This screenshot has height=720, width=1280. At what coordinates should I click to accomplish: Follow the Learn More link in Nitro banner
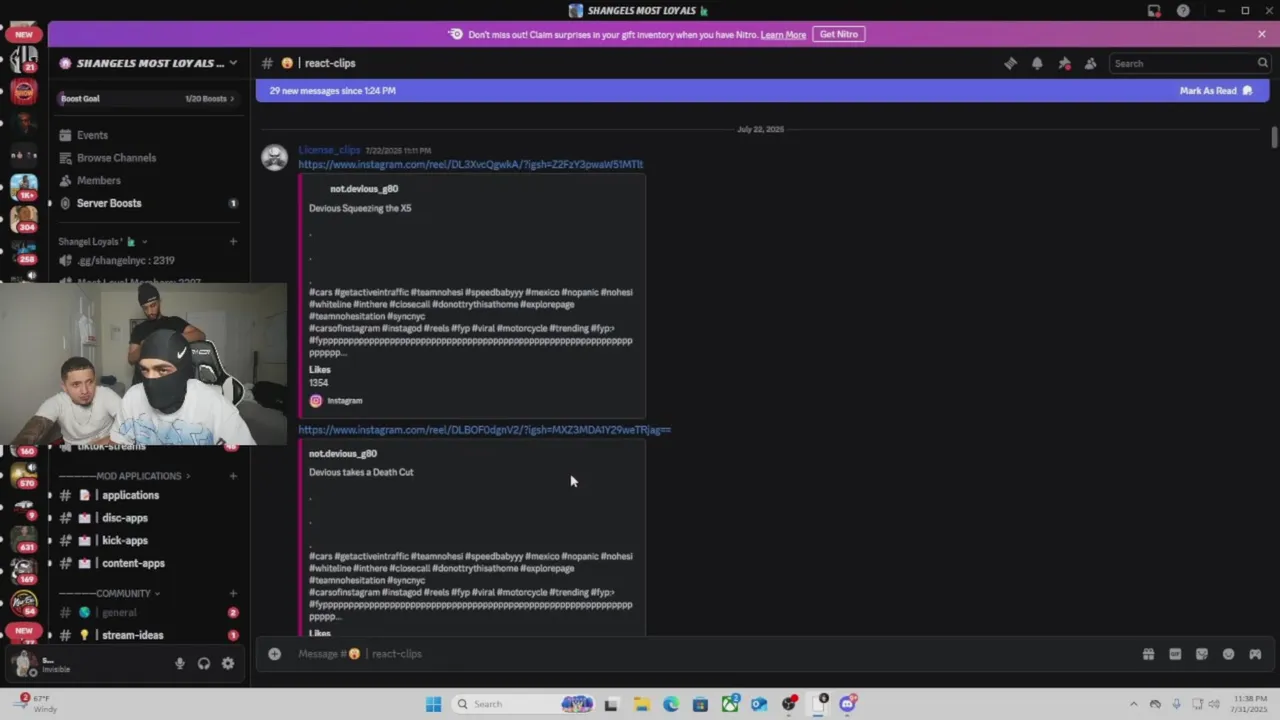[783, 34]
